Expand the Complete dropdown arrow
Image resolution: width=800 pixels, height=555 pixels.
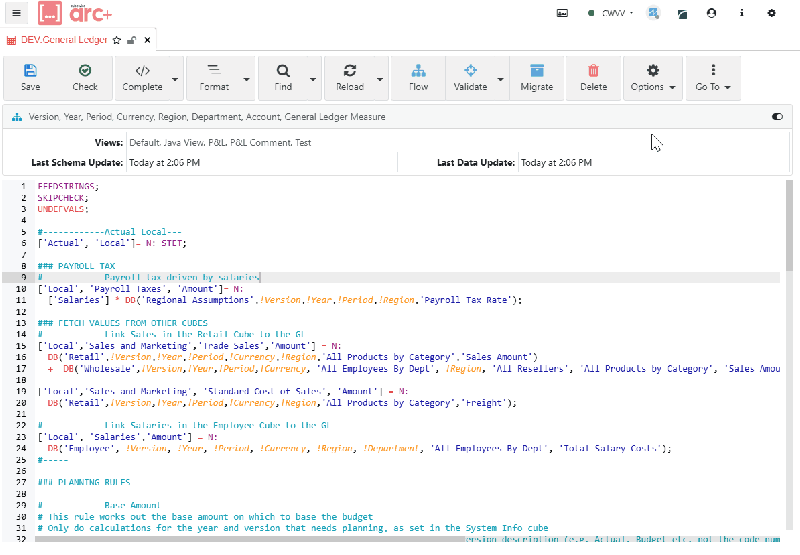pyautogui.click(x=175, y=79)
